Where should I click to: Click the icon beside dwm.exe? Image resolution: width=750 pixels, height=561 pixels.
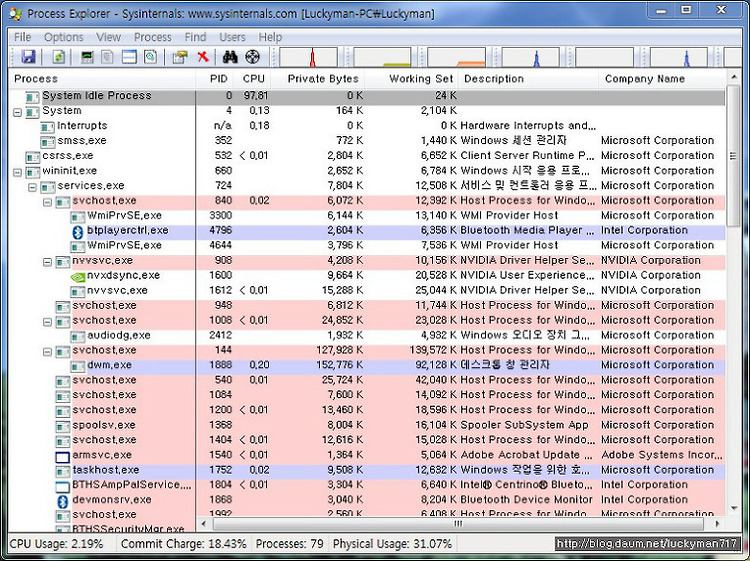pyautogui.click(x=78, y=367)
